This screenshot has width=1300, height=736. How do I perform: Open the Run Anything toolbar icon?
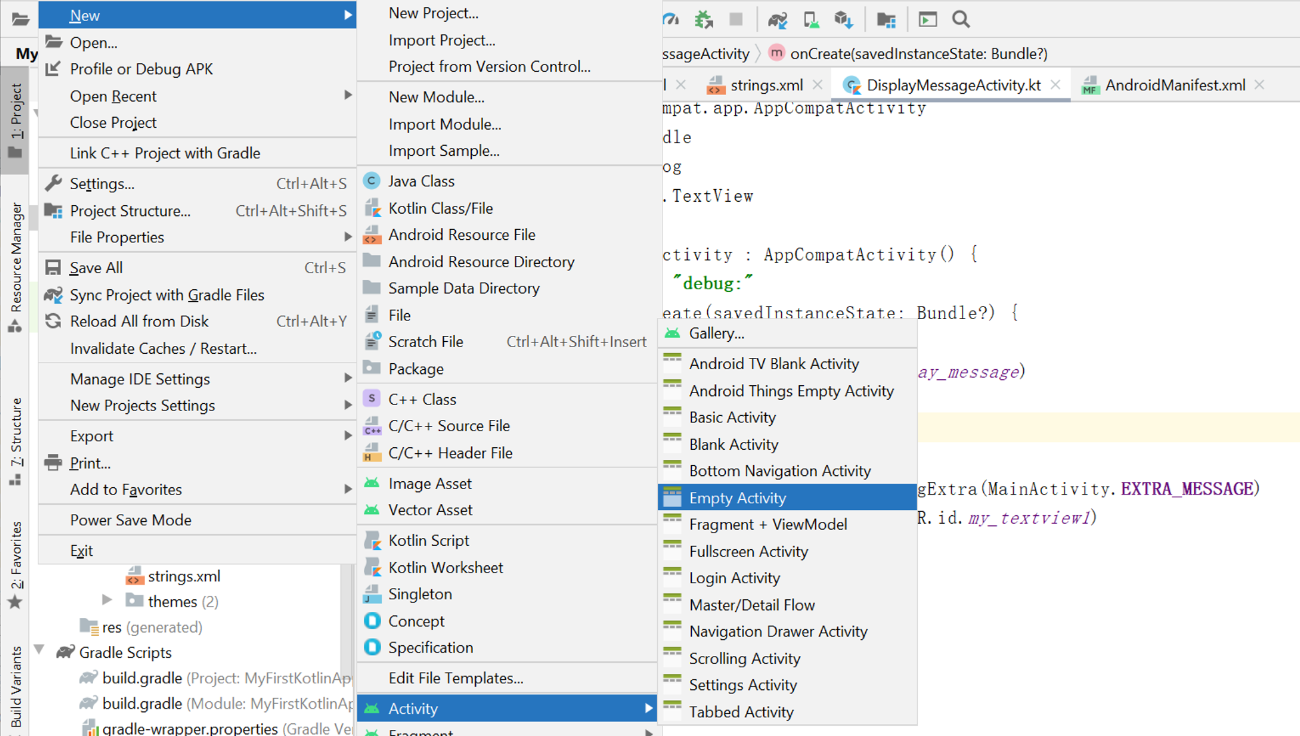coord(928,19)
